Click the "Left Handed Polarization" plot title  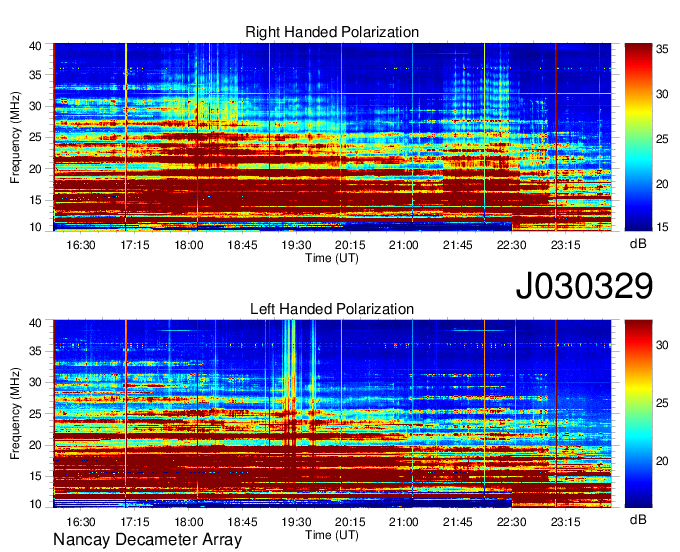(332, 309)
